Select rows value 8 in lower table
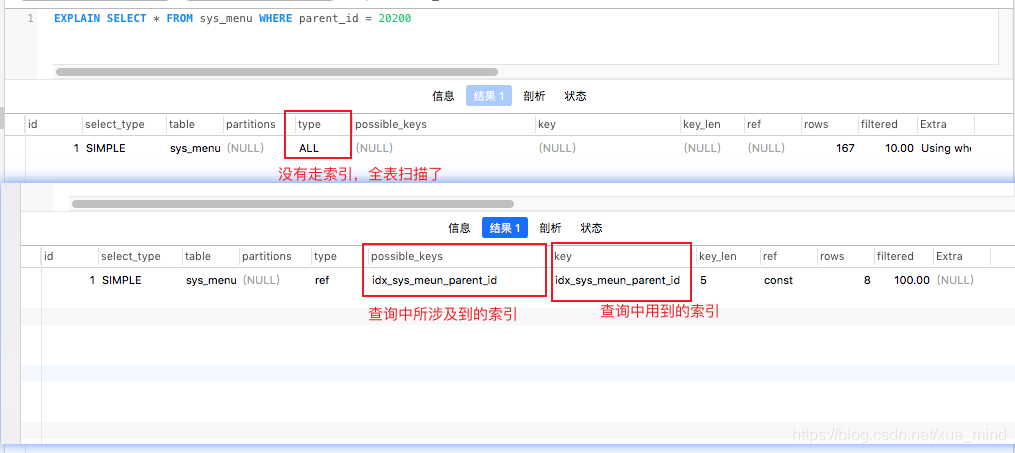This screenshot has width=1015, height=453. pos(867,280)
